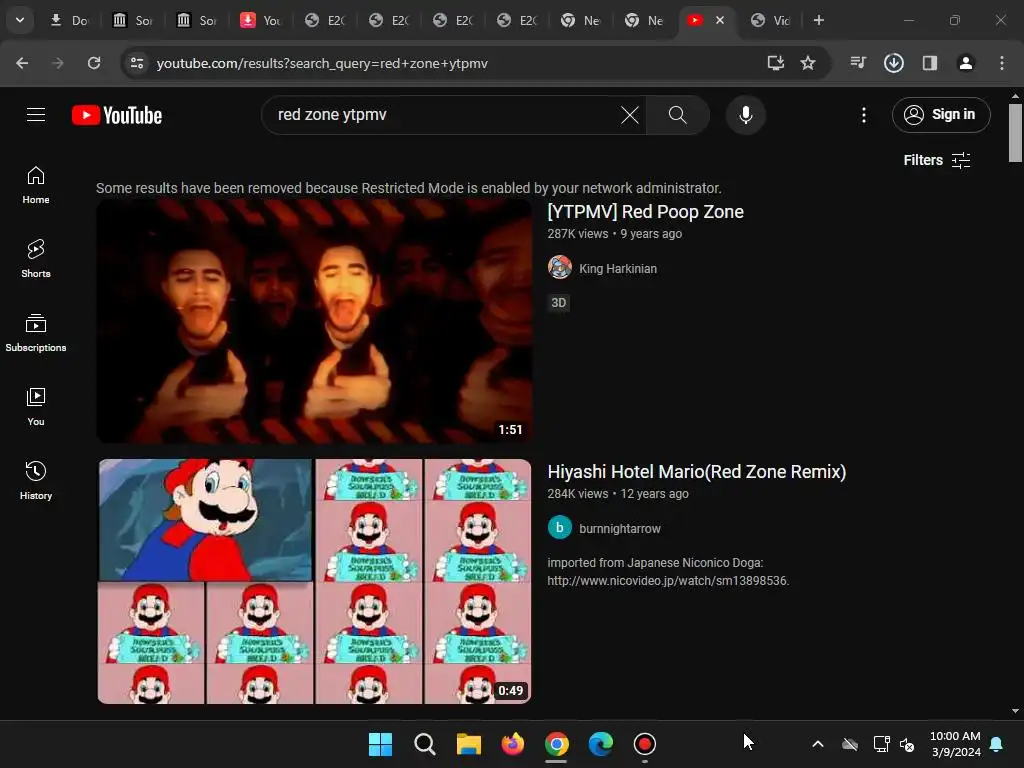The width and height of the screenshot is (1024, 768).
Task: View site information icon in address bar
Action: (137, 63)
